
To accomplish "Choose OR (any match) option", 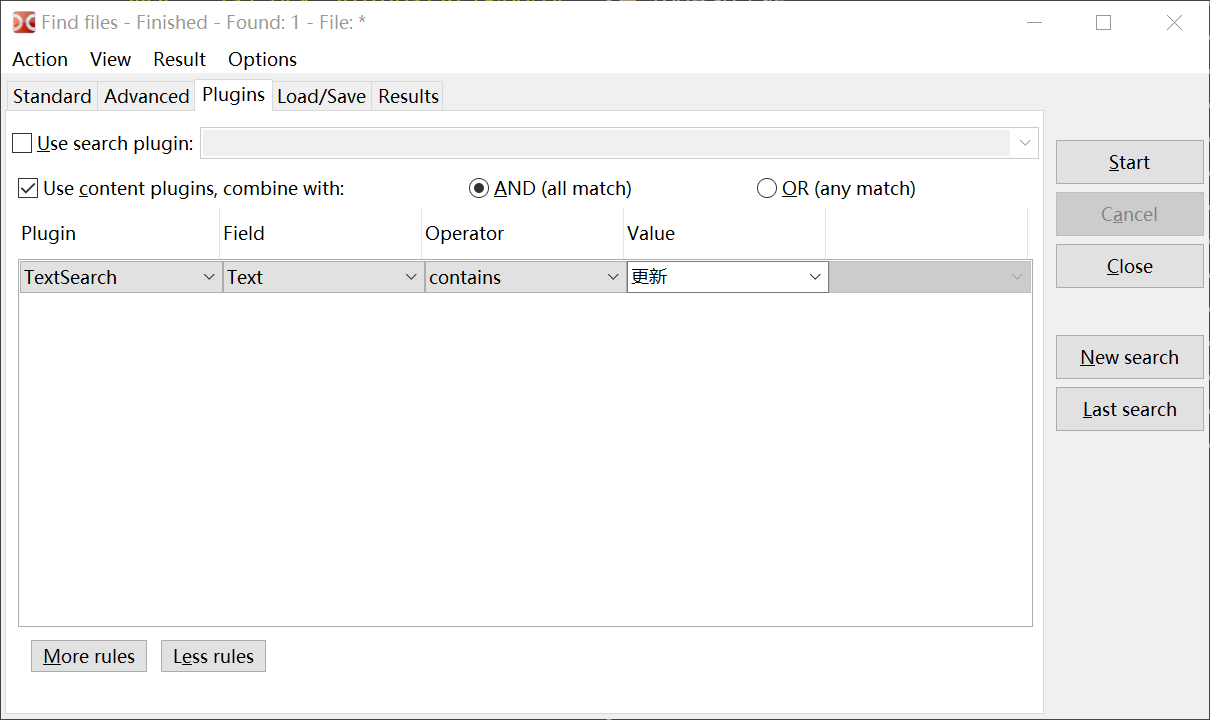I will click(767, 188).
